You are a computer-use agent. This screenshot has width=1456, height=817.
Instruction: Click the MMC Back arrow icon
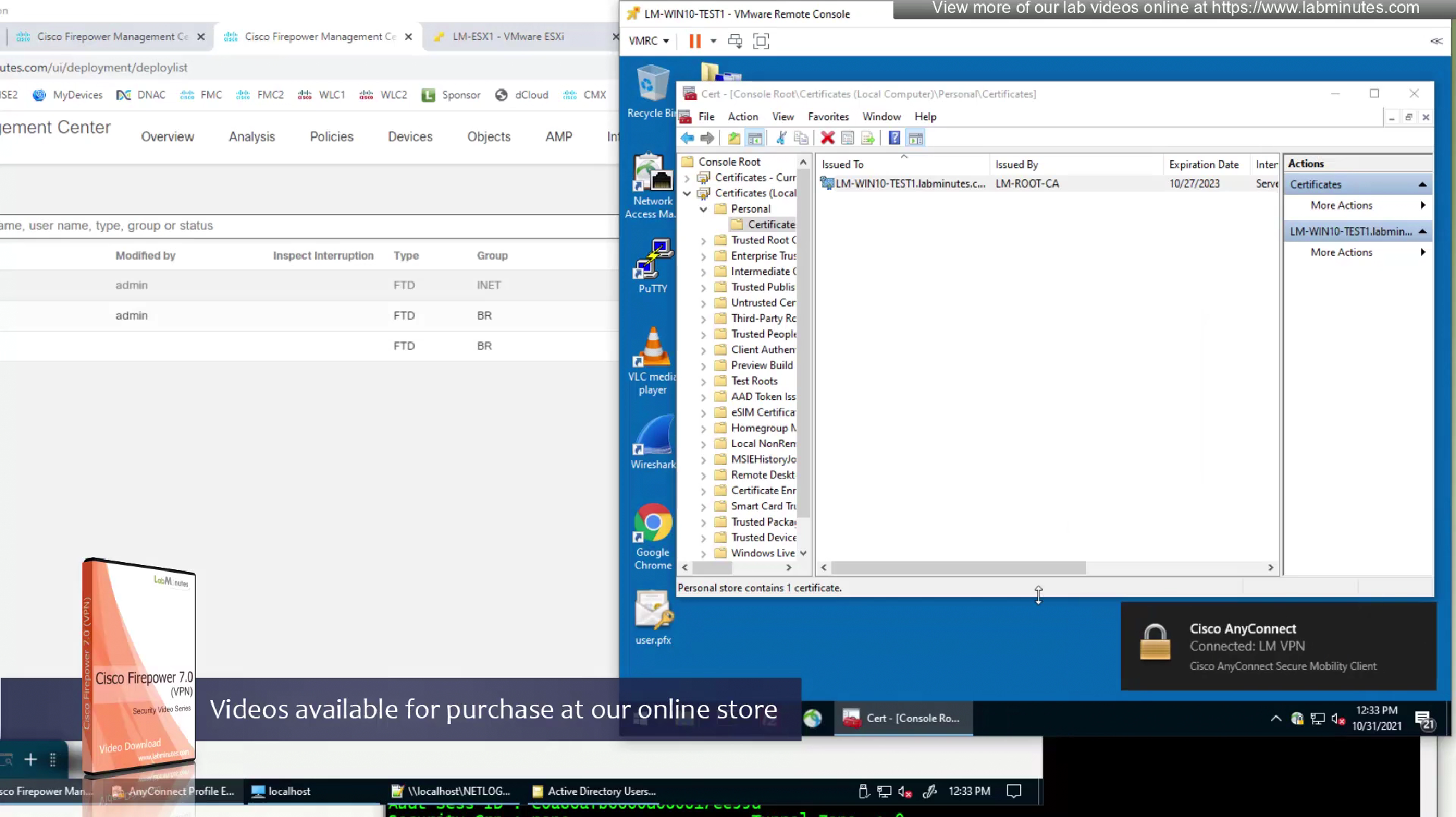click(687, 138)
